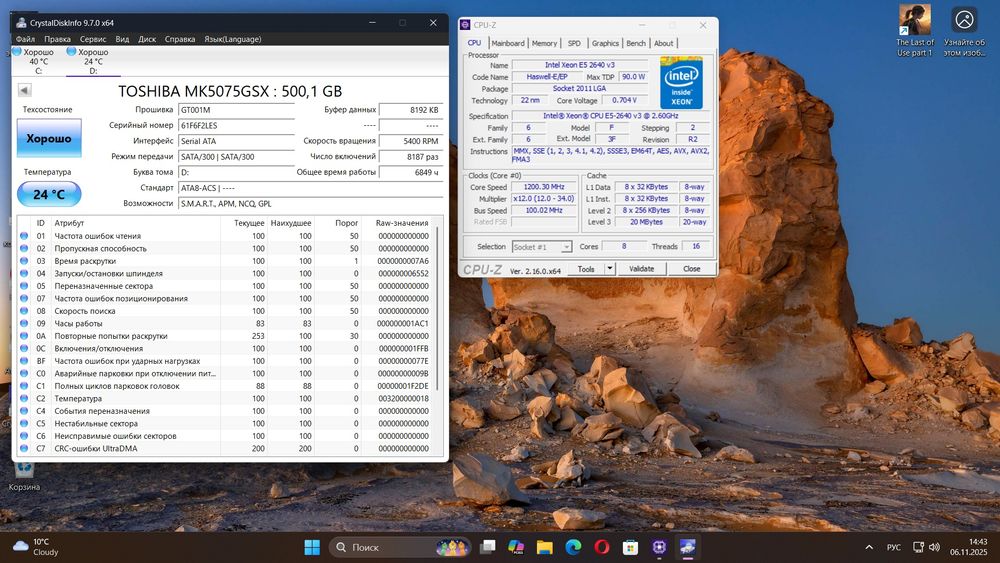The image size is (1000, 563).
Task: Click the blue Хорошо health status button
Action: 48,139
